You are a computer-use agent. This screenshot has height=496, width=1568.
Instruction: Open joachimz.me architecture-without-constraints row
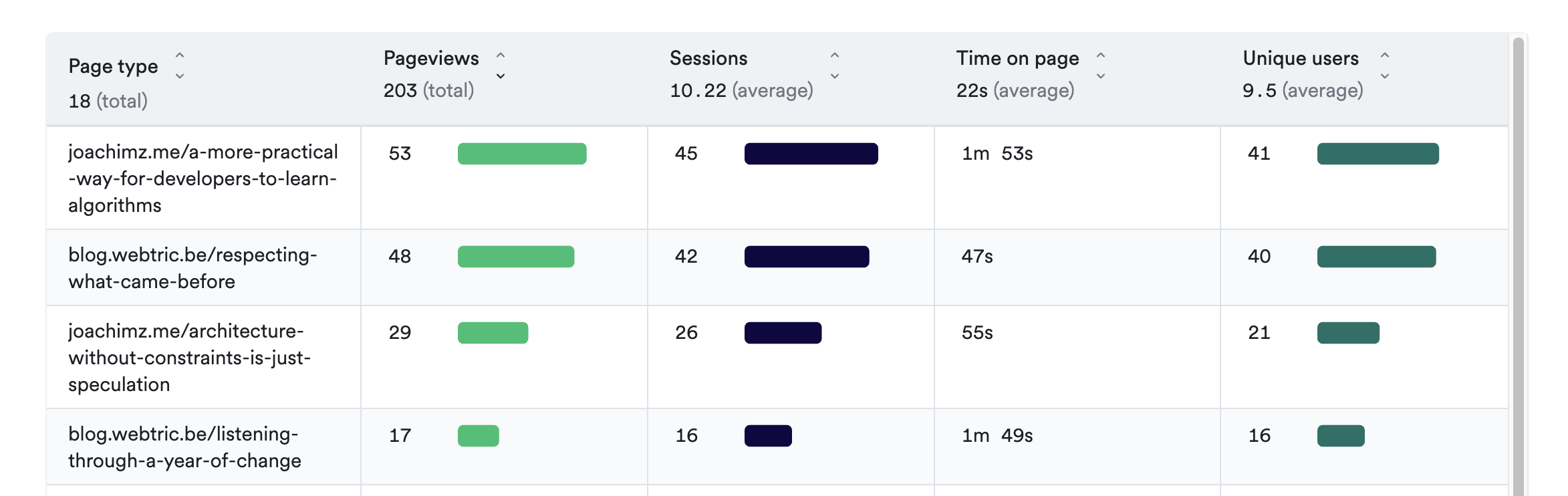(189, 358)
